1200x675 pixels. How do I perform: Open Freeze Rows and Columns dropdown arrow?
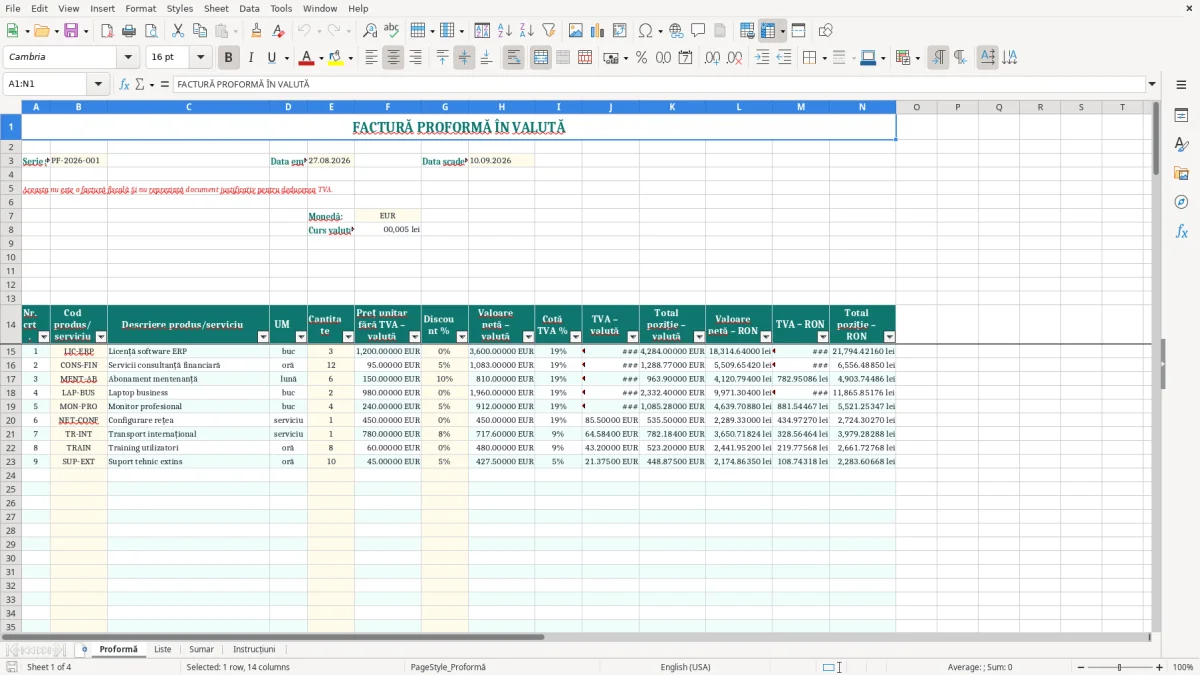[x=782, y=31]
